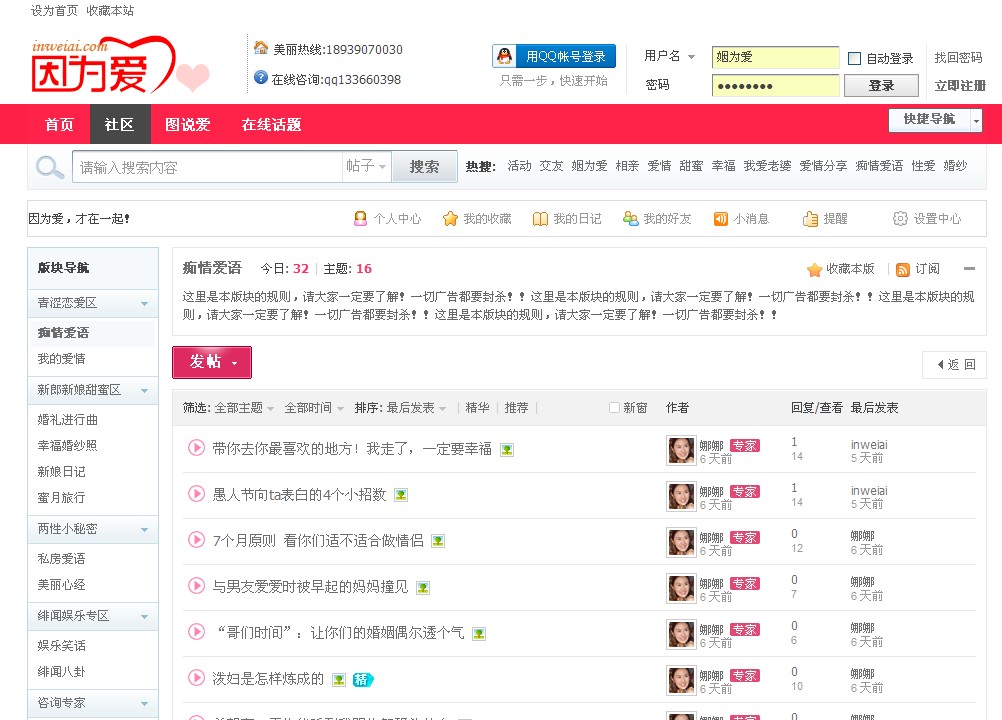This screenshot has width=1002, height=720.
Task: Click 用QQ帐号登录 button
Action: (554, 56)
